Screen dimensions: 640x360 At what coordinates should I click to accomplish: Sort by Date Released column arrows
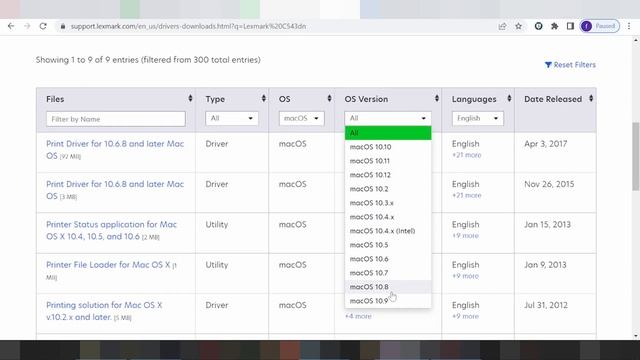(591, 98)
